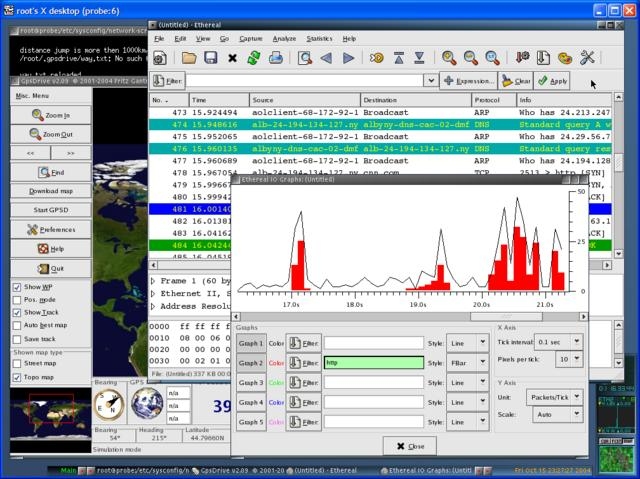Go to the first packet icon
Image resolution: width=640 pixels, height=479 pixels.
399,58
